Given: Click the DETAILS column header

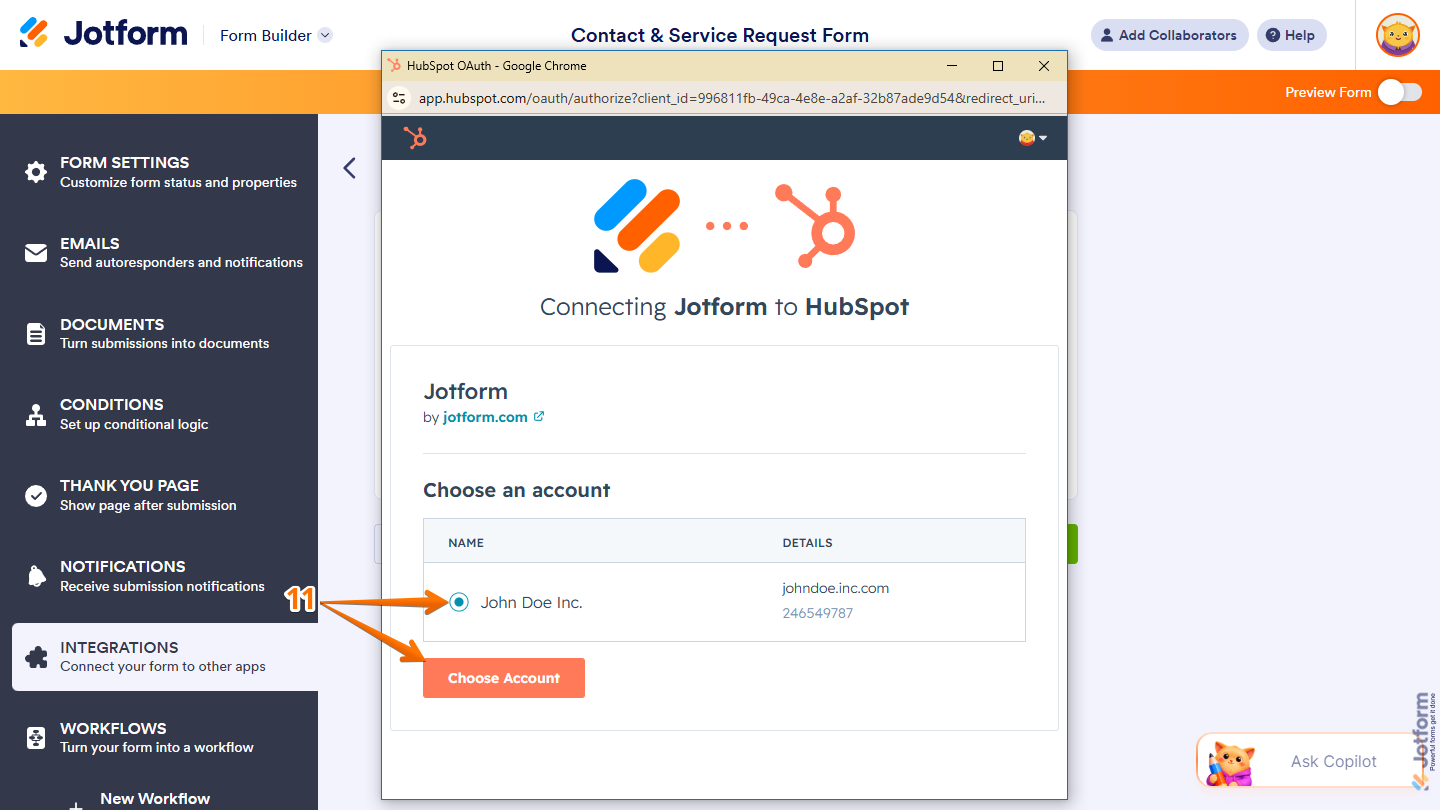Looking at the screenshot, I should pyautogui.click(x=807, y=543).
